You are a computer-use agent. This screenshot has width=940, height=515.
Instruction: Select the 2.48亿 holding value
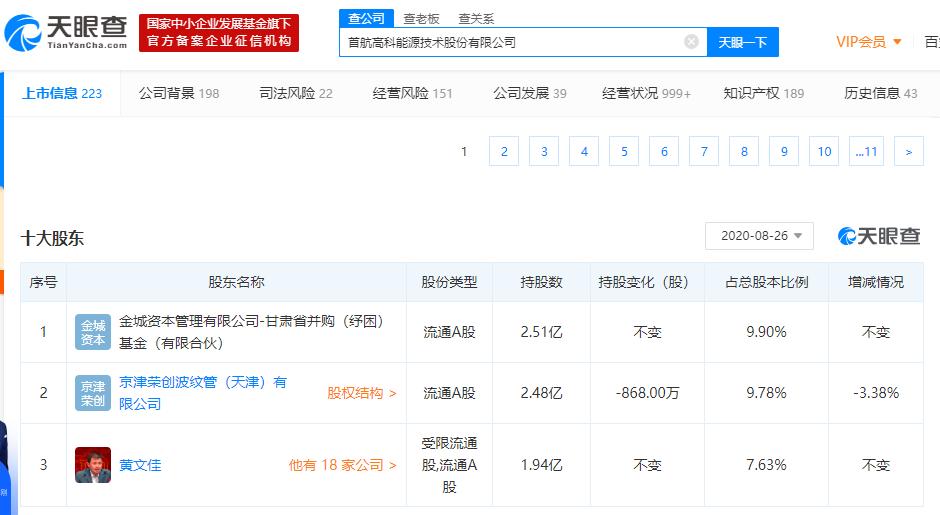[x=541, y=393]
